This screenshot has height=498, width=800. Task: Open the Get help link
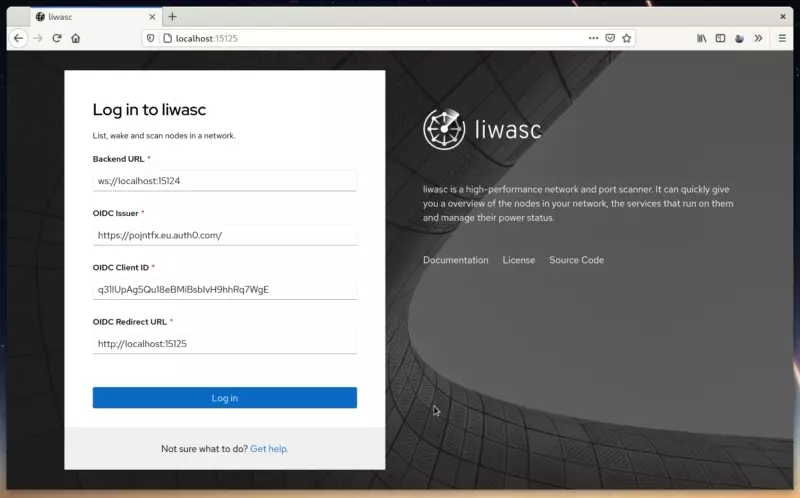click(x=269, y=449)
